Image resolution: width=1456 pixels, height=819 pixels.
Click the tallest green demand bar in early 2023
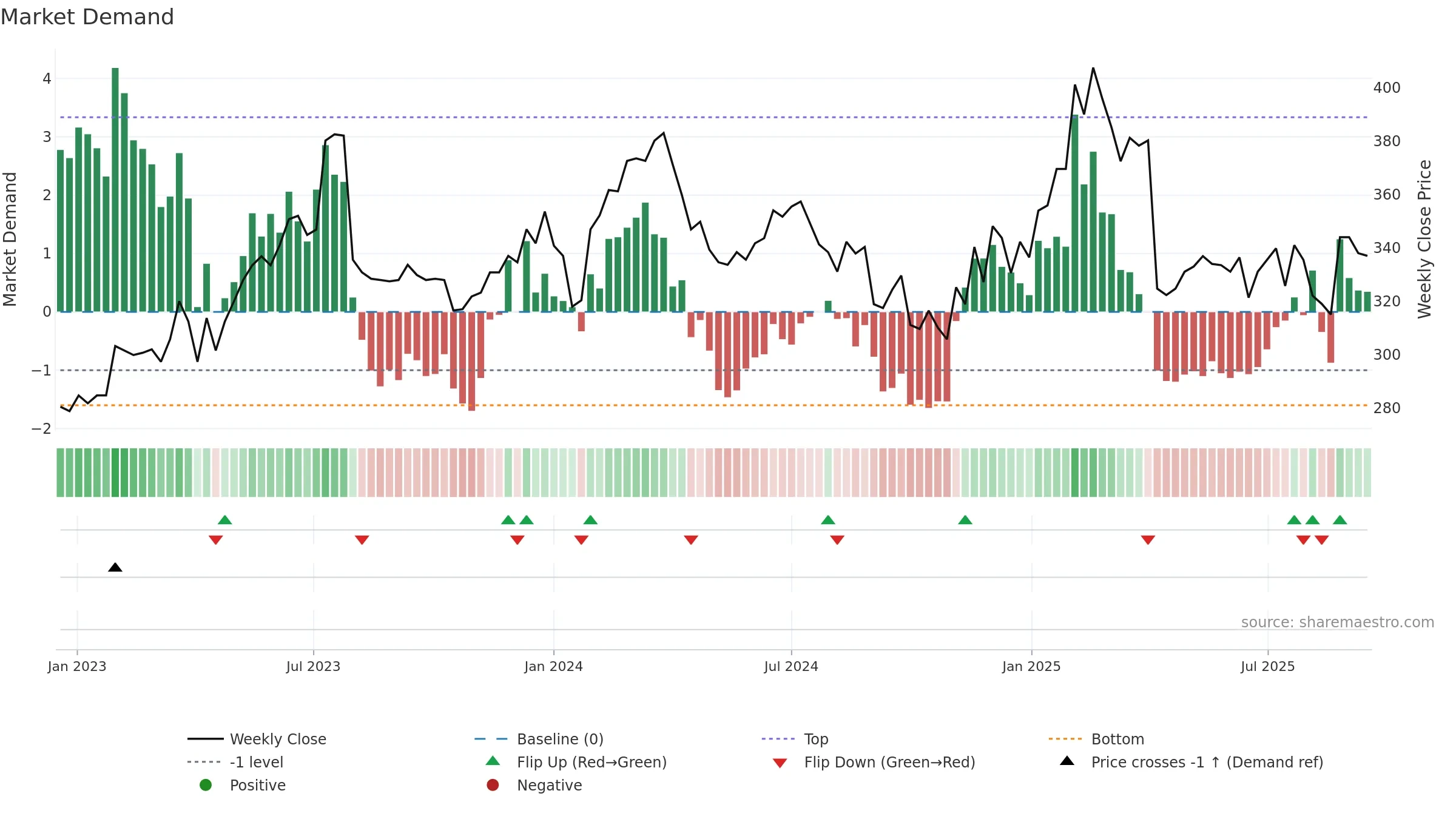(115, 190)
